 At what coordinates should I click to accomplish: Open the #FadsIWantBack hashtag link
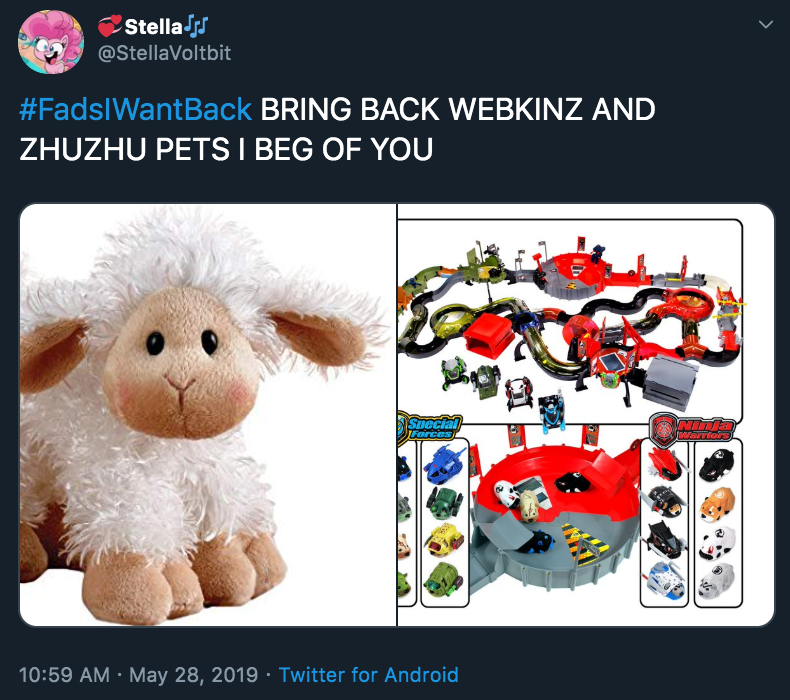click(136, 109)
